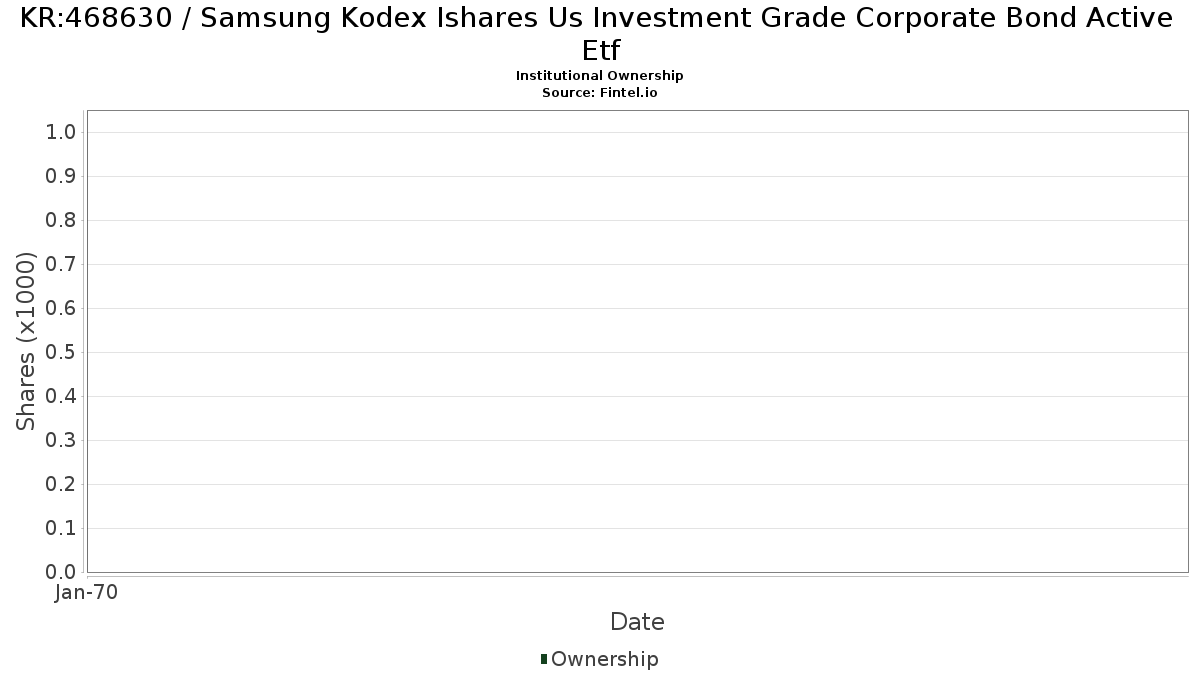Click the 0.8 y-axis tick label

[61, 221]
